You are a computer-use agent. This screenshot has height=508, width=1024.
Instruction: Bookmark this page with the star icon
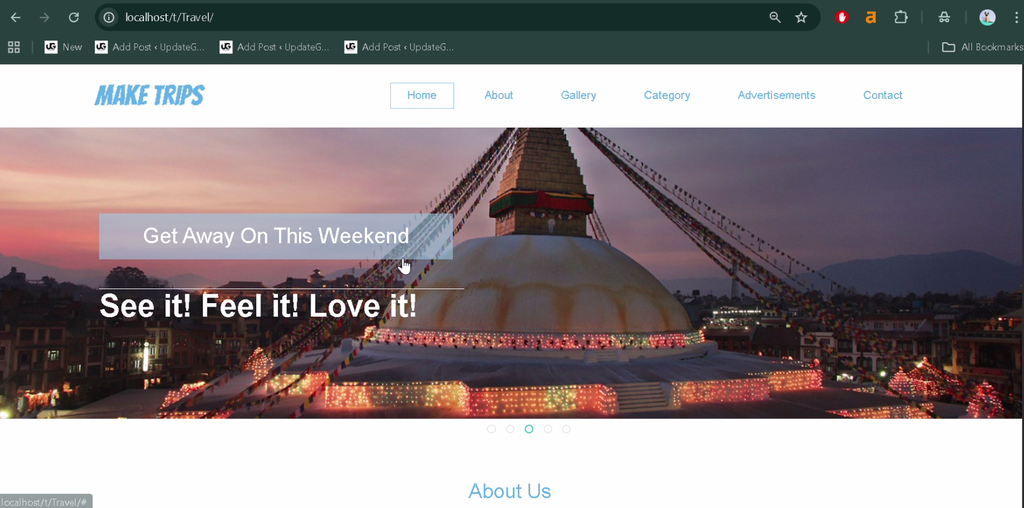[x=801, y=18]
